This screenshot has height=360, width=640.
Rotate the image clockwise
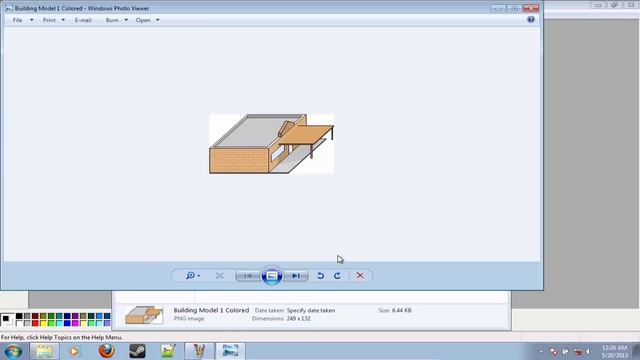[x=337, y=276]
